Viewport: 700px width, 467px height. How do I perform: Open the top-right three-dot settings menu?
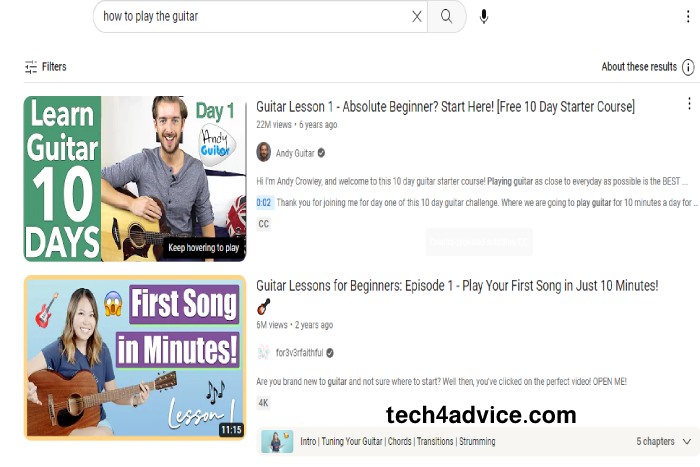pyautogui.click(x=688, y=17)
